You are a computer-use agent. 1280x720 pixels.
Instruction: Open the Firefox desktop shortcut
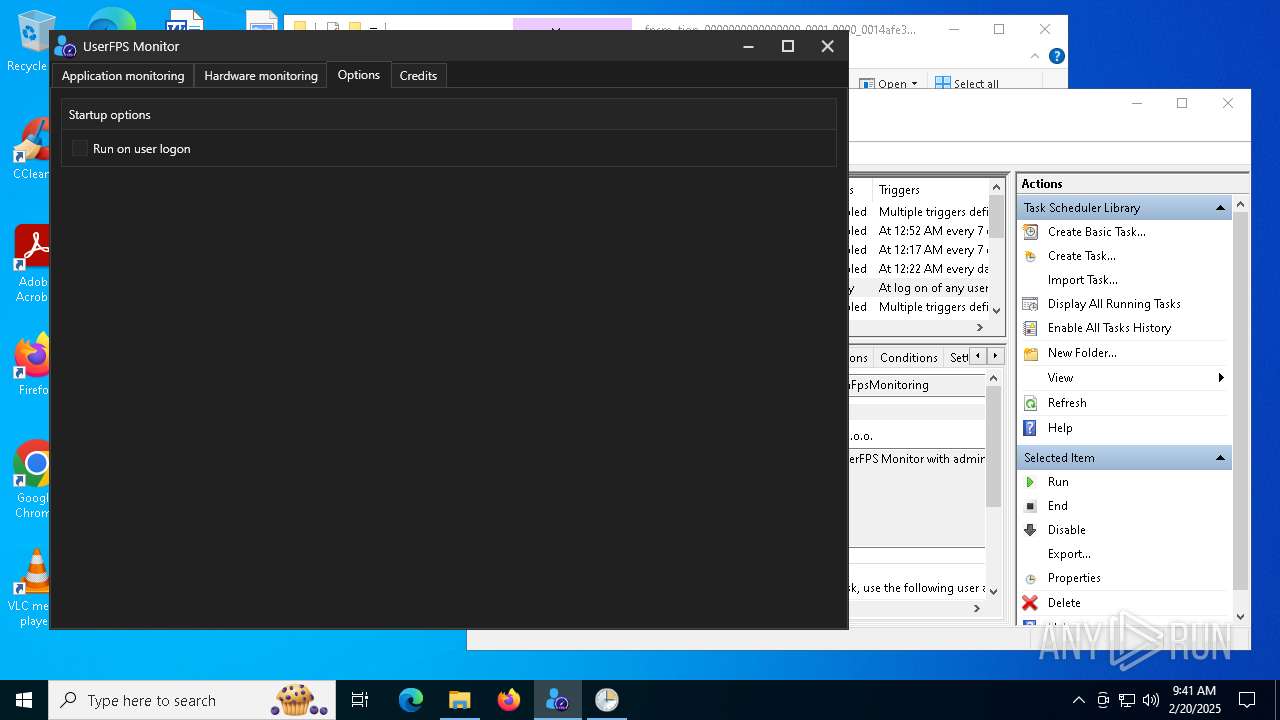tap(33, 364)
